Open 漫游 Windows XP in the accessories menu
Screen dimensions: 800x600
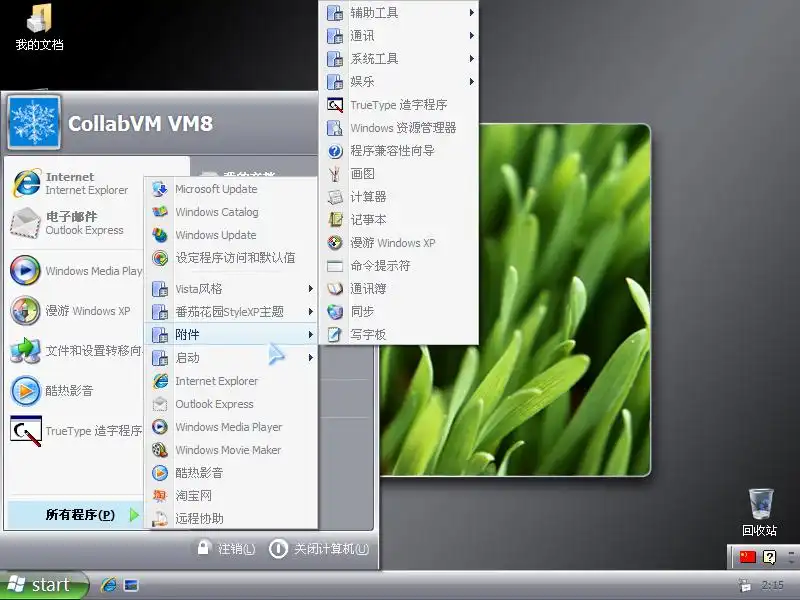click(x=399, y=243)
